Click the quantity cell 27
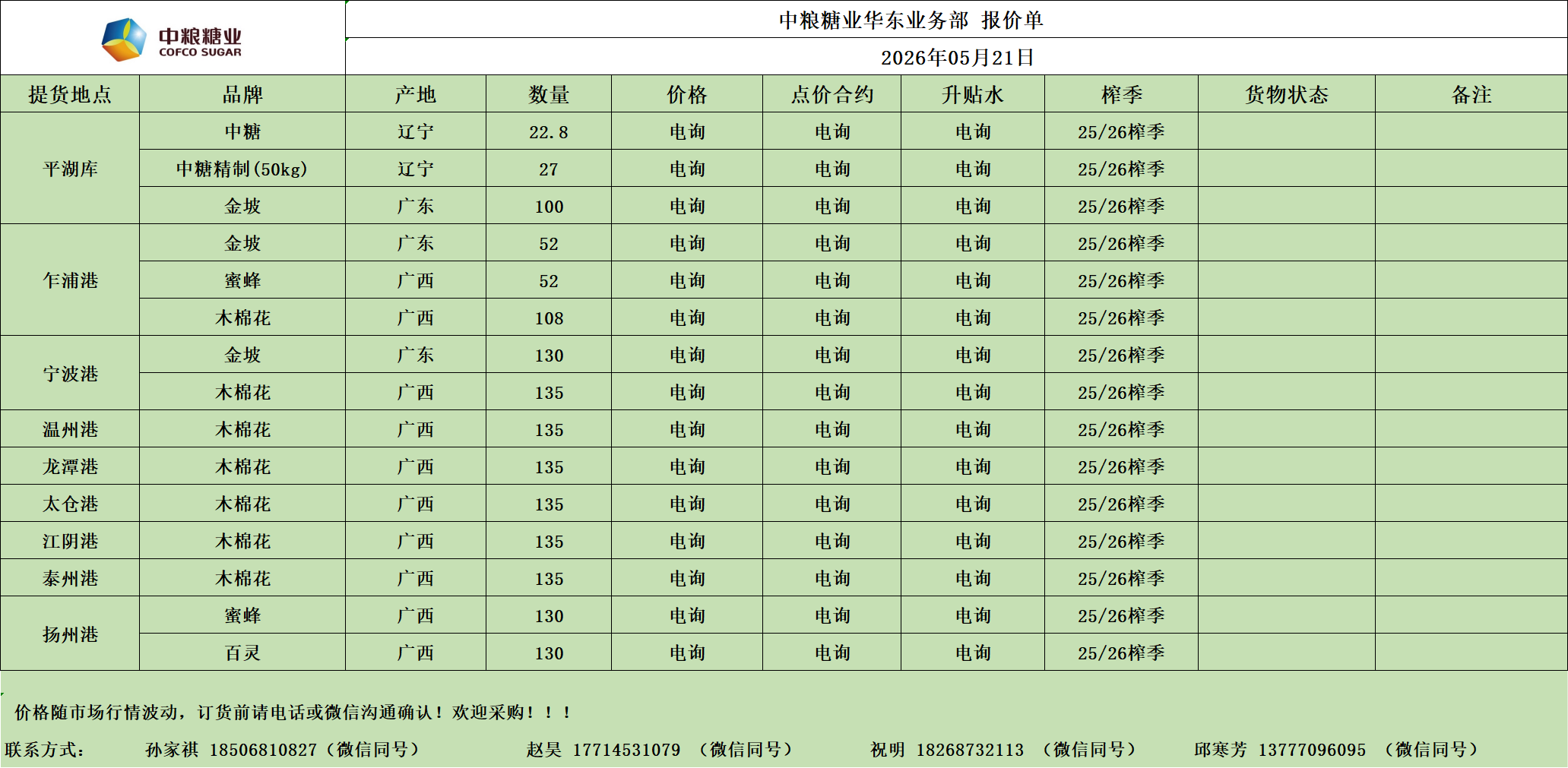 (549, 169)
